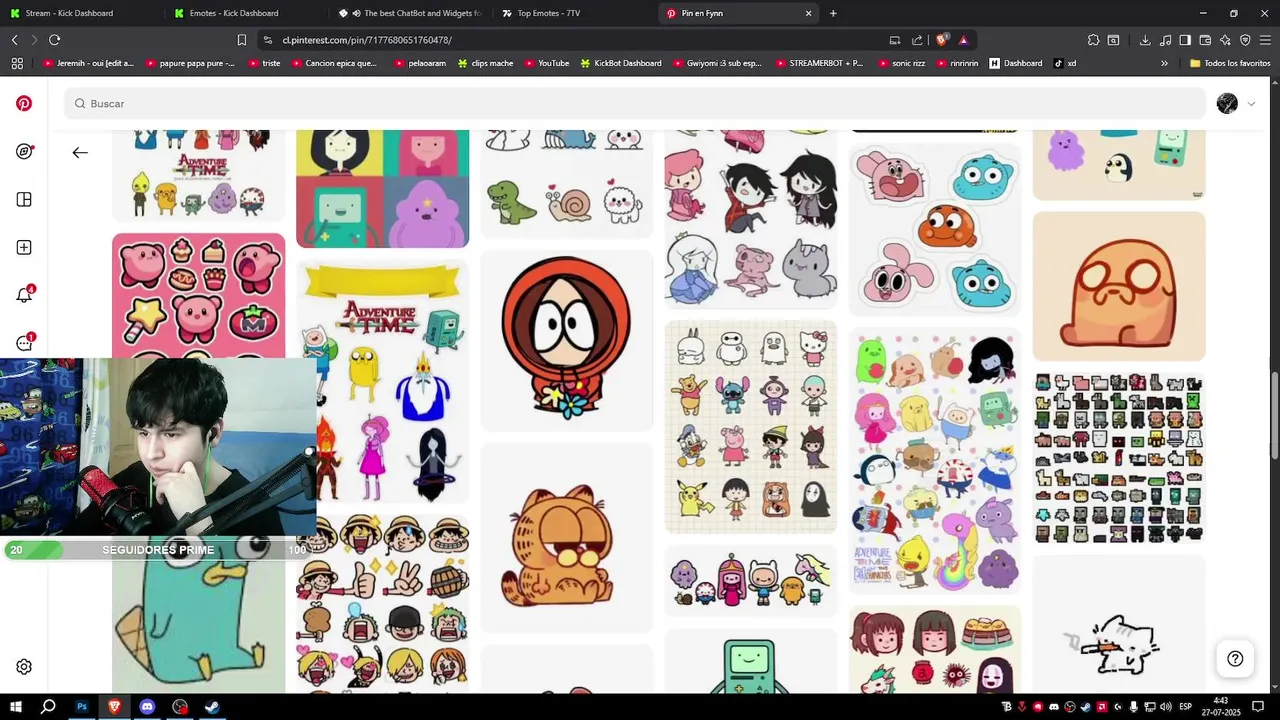Open the Perry the Platypus pin

click(198, 625)
